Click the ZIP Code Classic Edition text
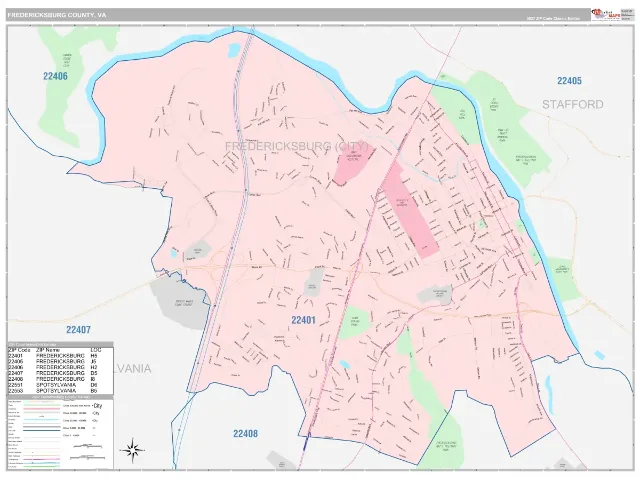This screenshot has width=640, height=480. [553, 18]
